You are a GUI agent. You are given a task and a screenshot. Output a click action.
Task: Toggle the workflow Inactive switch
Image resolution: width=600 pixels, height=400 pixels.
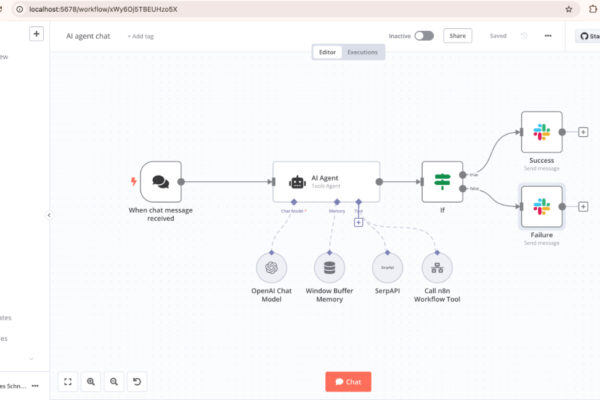pyautogui.click(x=424, y=36)
